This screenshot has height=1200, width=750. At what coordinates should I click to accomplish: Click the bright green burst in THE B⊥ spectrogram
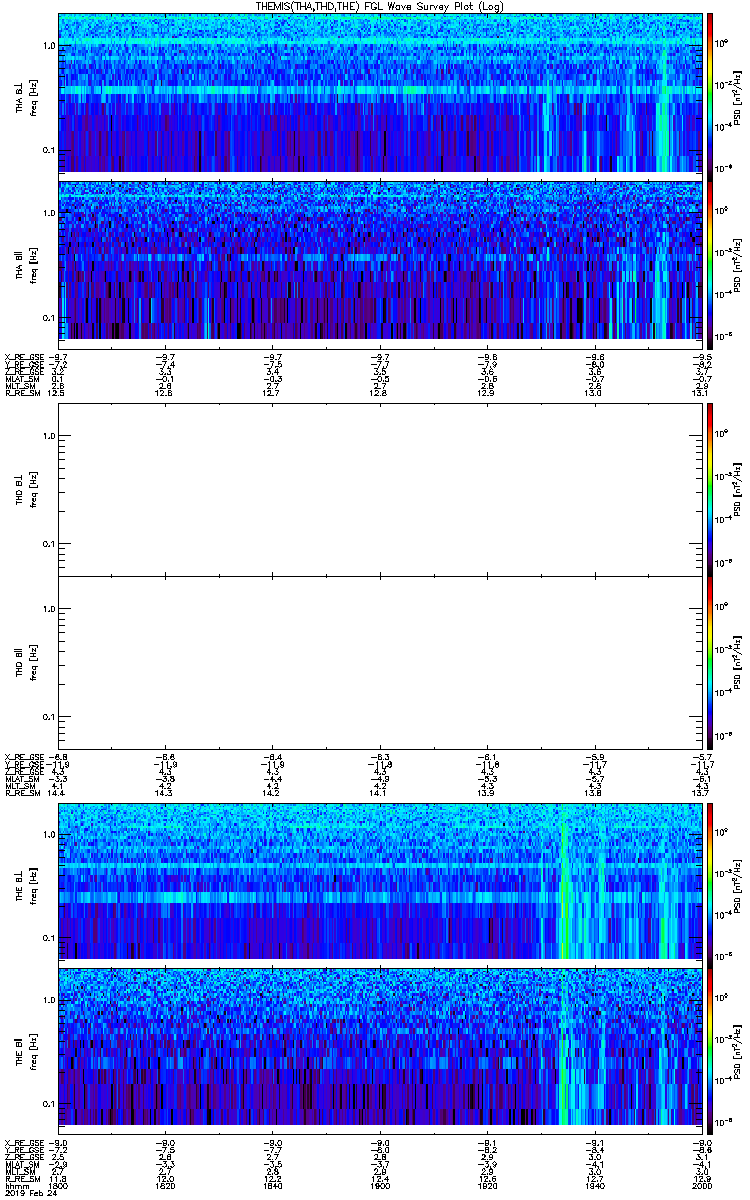click(563, 880)
